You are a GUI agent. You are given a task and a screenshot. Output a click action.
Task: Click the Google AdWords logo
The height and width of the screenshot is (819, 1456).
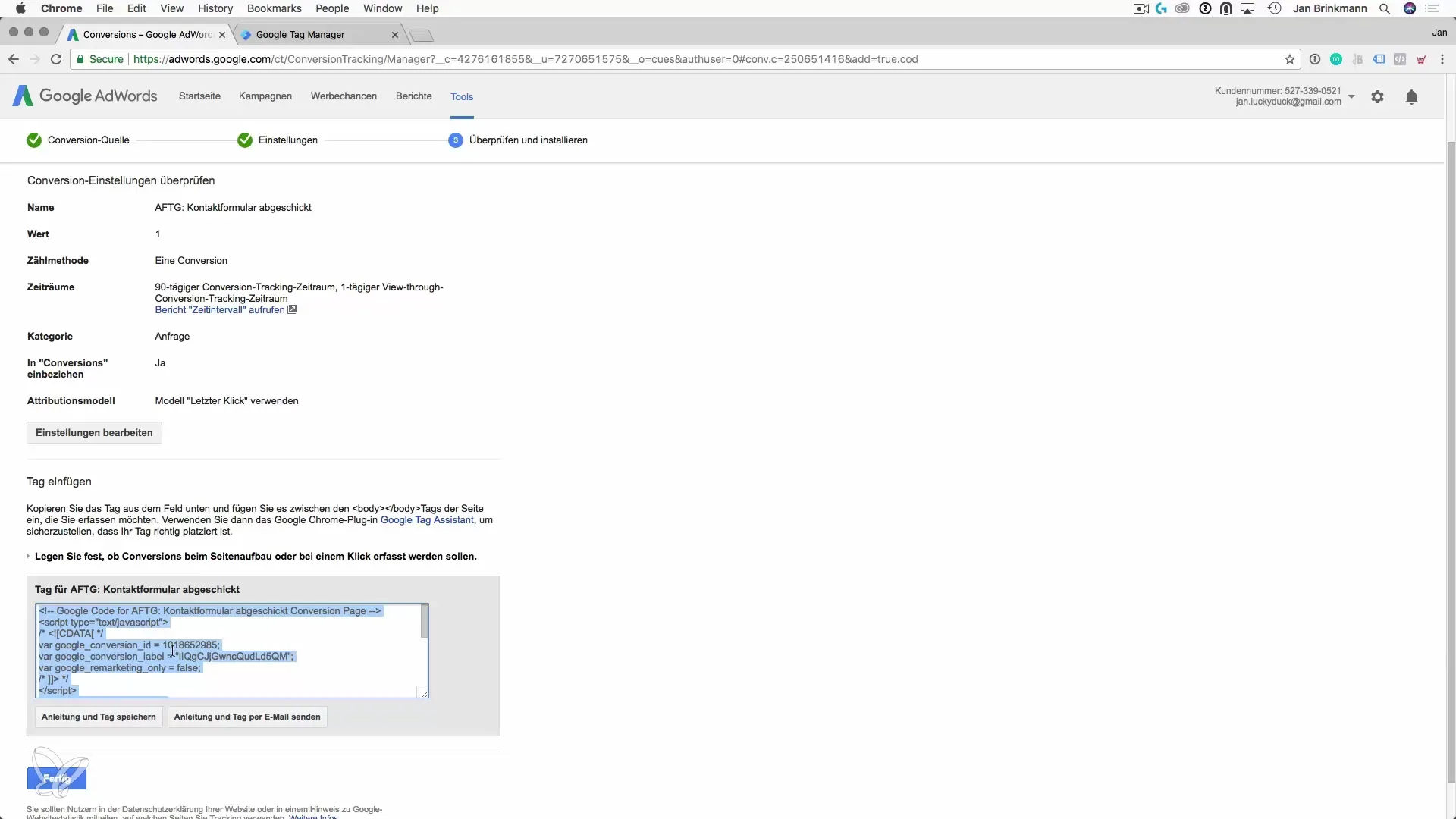point(85,96)
